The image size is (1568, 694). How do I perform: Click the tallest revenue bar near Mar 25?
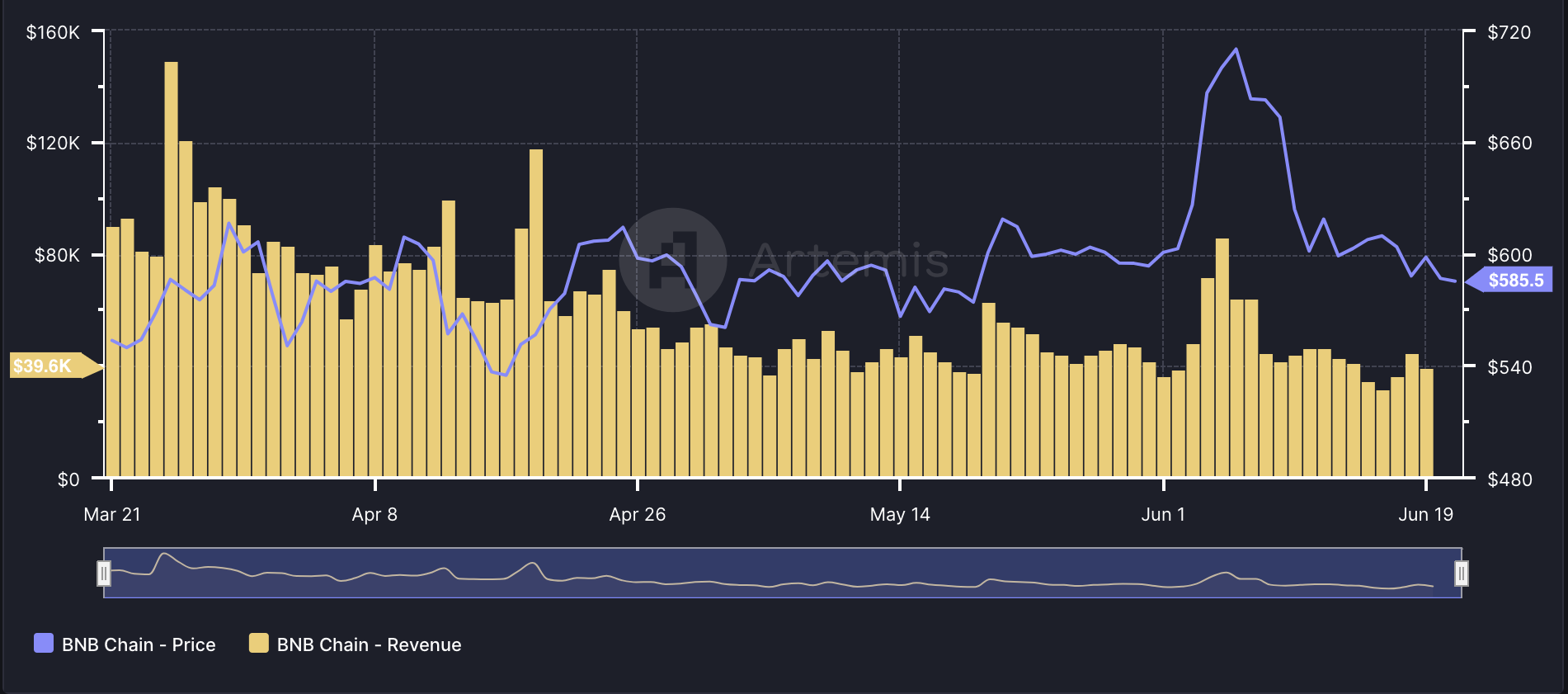tap(171, 269)
